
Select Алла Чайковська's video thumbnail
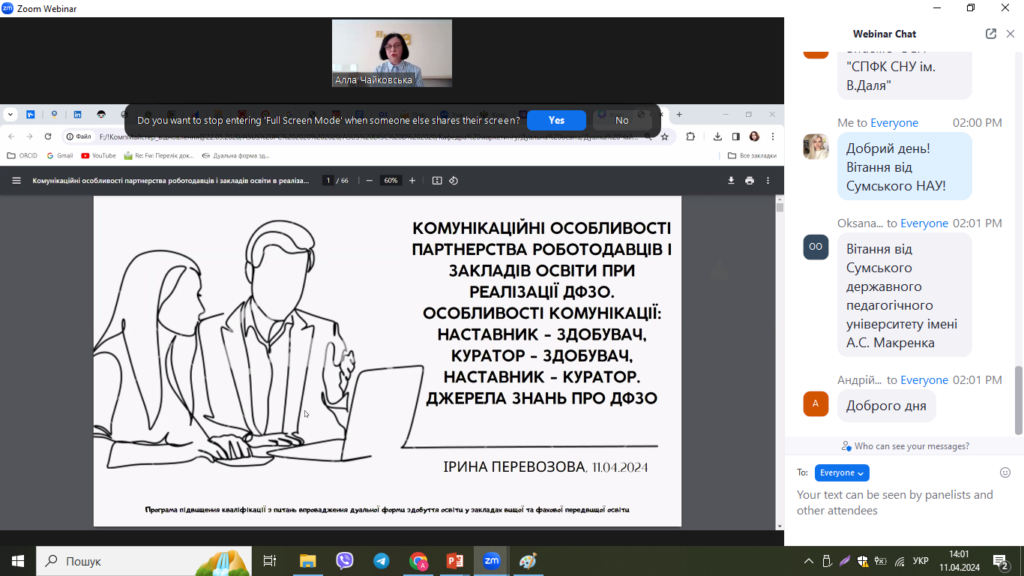pos(392,53)
